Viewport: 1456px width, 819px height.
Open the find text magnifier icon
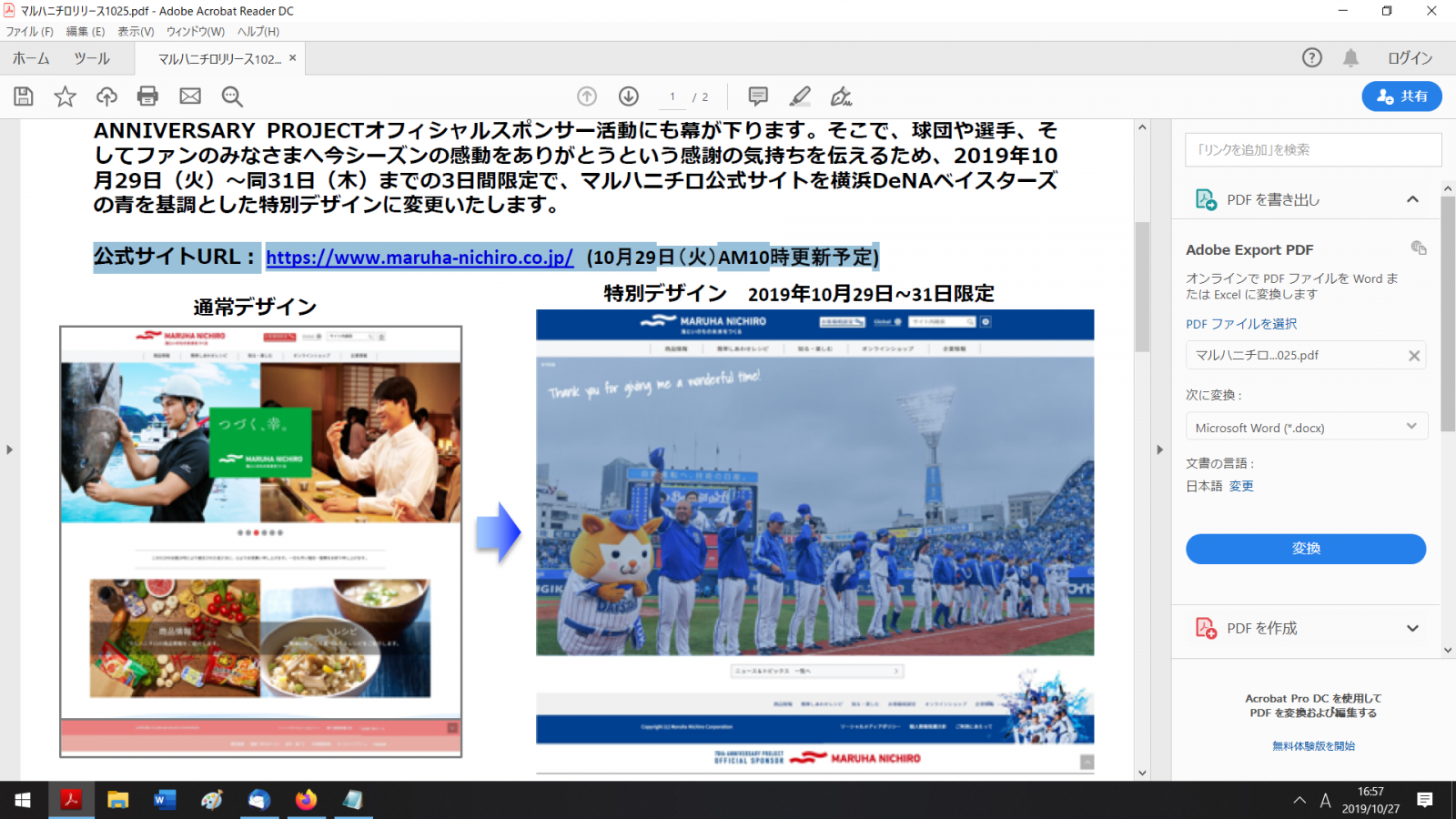point(232,96)
